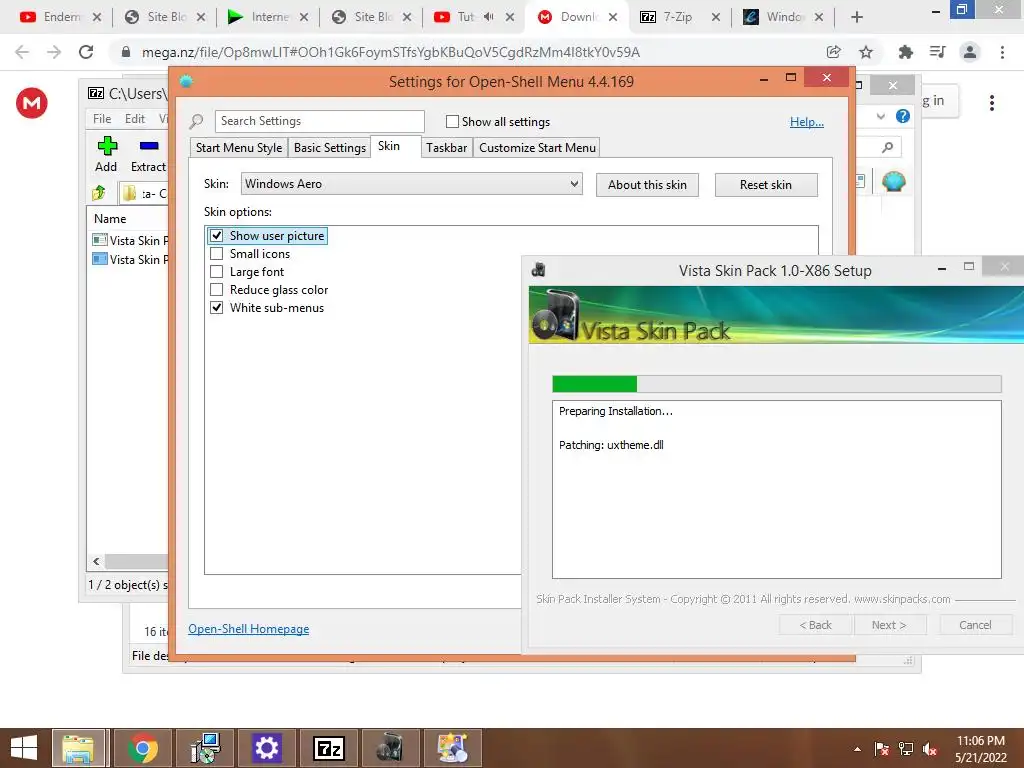Click the installer progress bar
Screen dimensions: 1024x768
click(776, 384)
